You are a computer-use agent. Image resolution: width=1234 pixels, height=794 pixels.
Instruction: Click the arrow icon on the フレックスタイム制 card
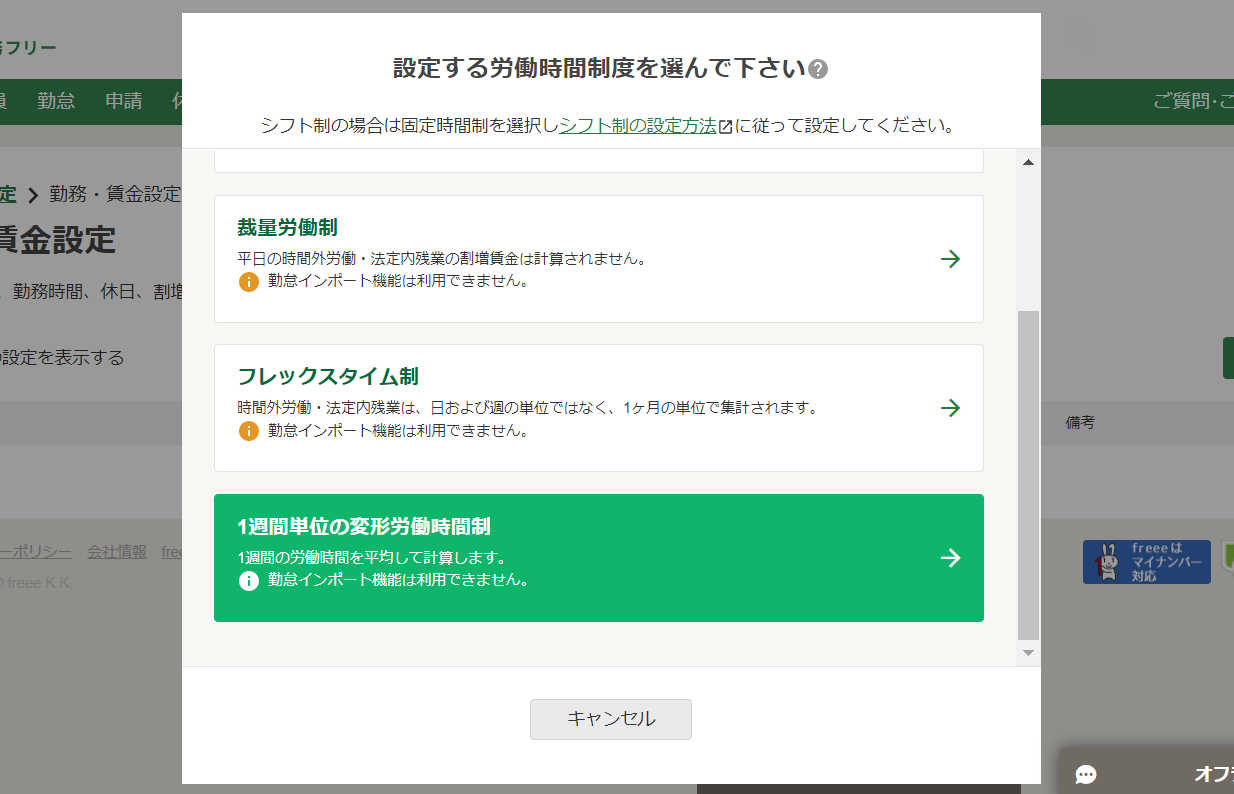(950, 408)
